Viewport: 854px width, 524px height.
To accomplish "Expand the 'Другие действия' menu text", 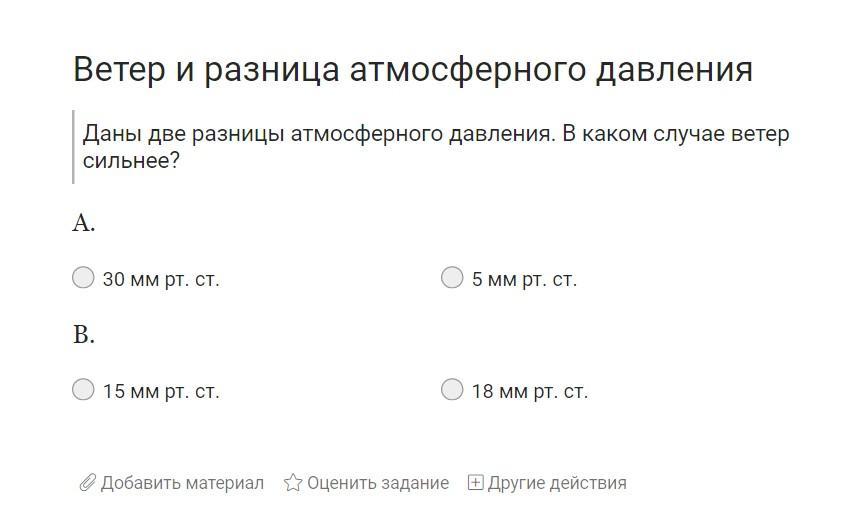I will pos(557,483).
